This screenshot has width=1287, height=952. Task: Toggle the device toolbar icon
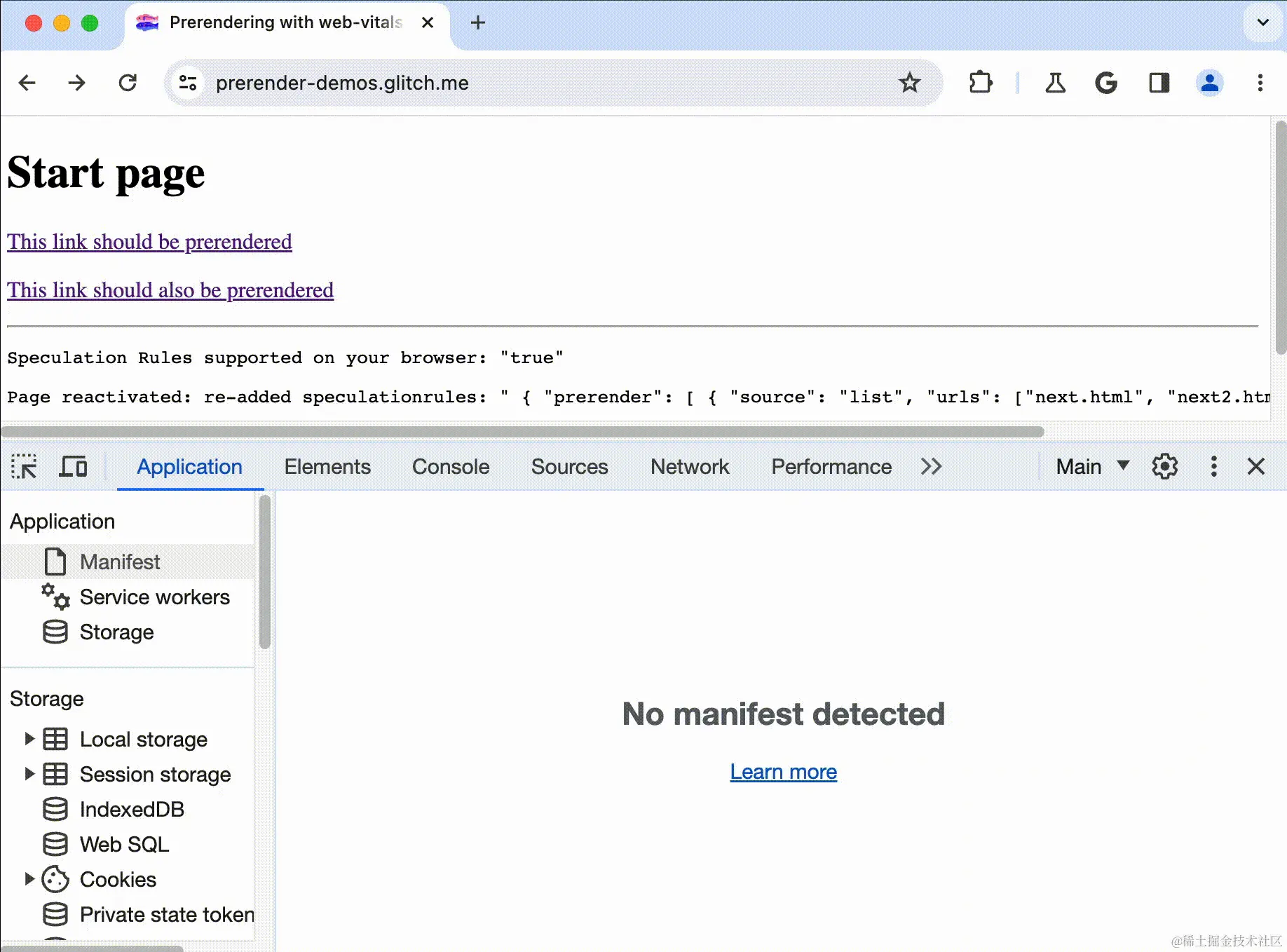tap(73, 467)
